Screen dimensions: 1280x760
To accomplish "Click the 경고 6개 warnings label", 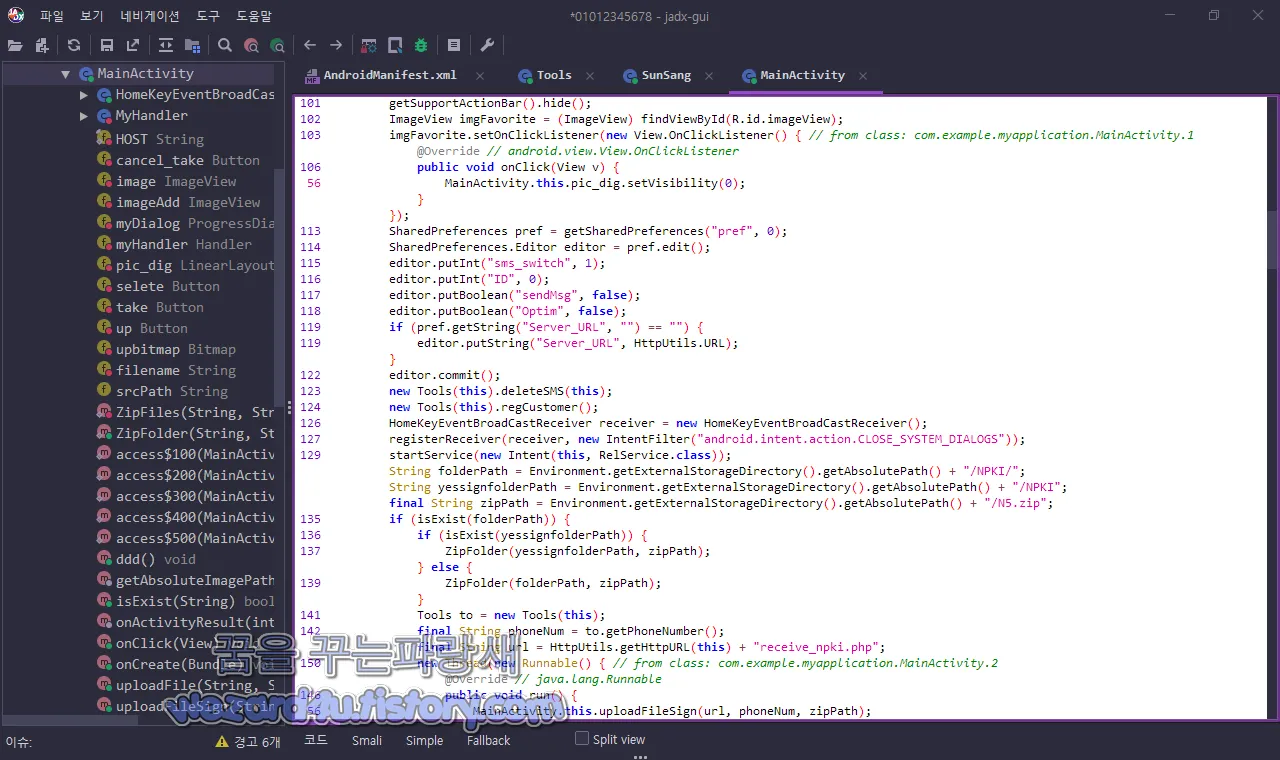I will [x=257, y=742].
